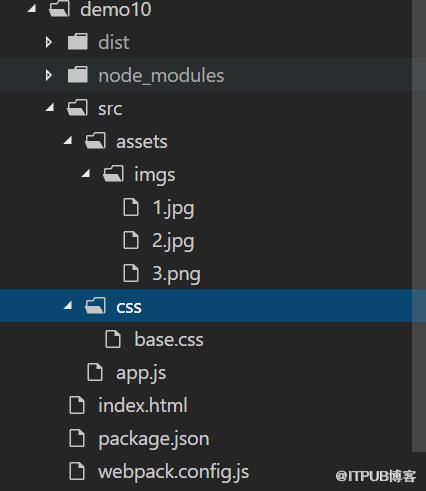Click the file icon beside 1.jpg
The width and height of the screenshot is (426, 491).
pos(131,207)
